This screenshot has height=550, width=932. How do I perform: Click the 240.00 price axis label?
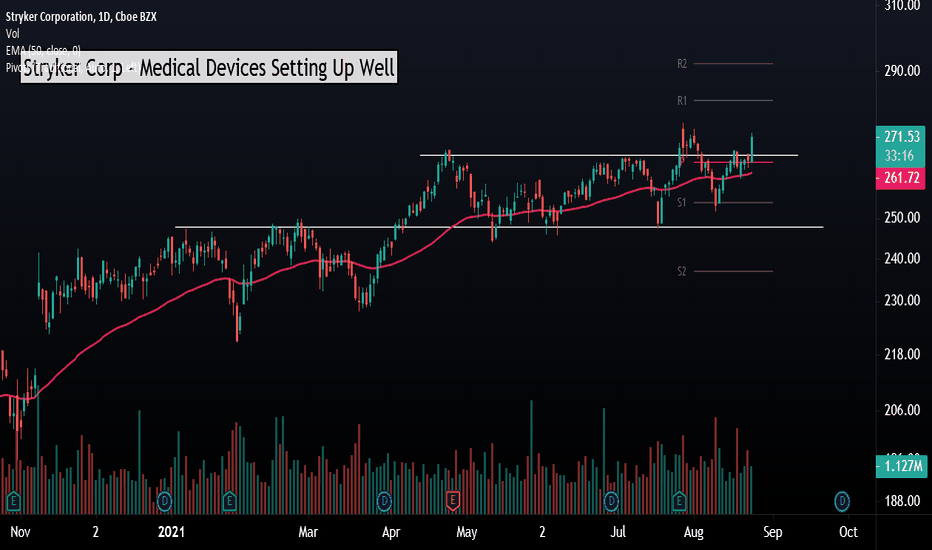(902, 259)
